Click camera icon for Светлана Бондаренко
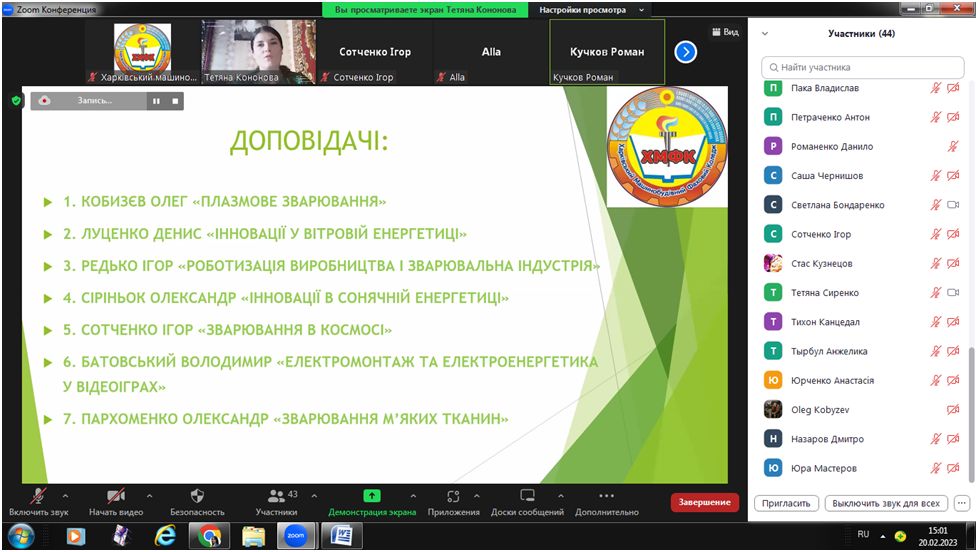The height and width of the screenshot is (552, 978). [x=953, y=205]
